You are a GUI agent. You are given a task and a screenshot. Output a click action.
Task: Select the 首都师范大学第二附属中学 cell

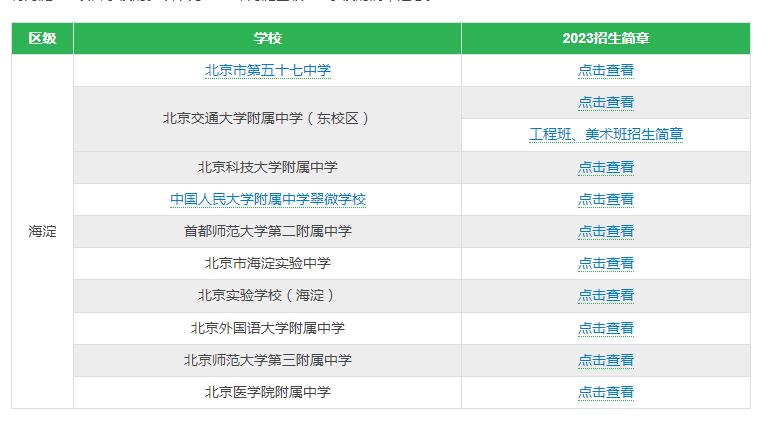point(267,231)
